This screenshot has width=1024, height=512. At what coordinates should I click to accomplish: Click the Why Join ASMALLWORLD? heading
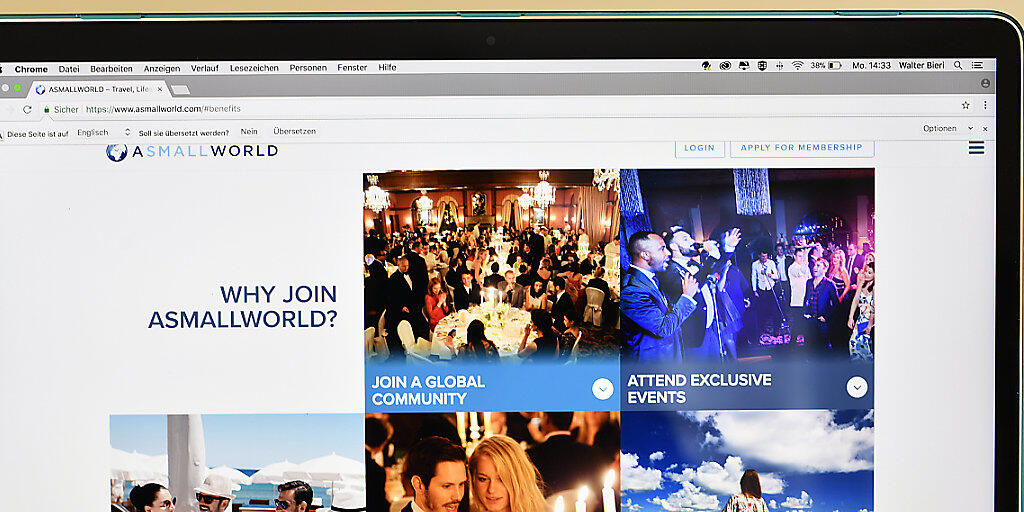pyautogui.click(x=243, y=306)
